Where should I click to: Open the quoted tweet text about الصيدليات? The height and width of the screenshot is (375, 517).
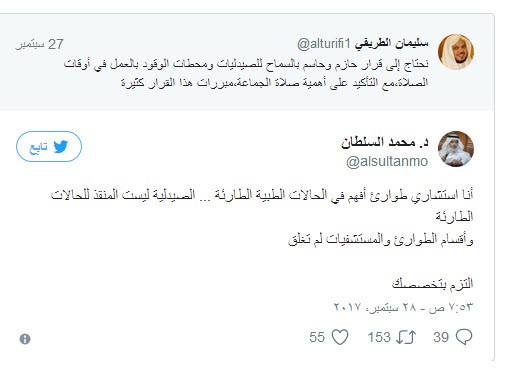[246, 73]
